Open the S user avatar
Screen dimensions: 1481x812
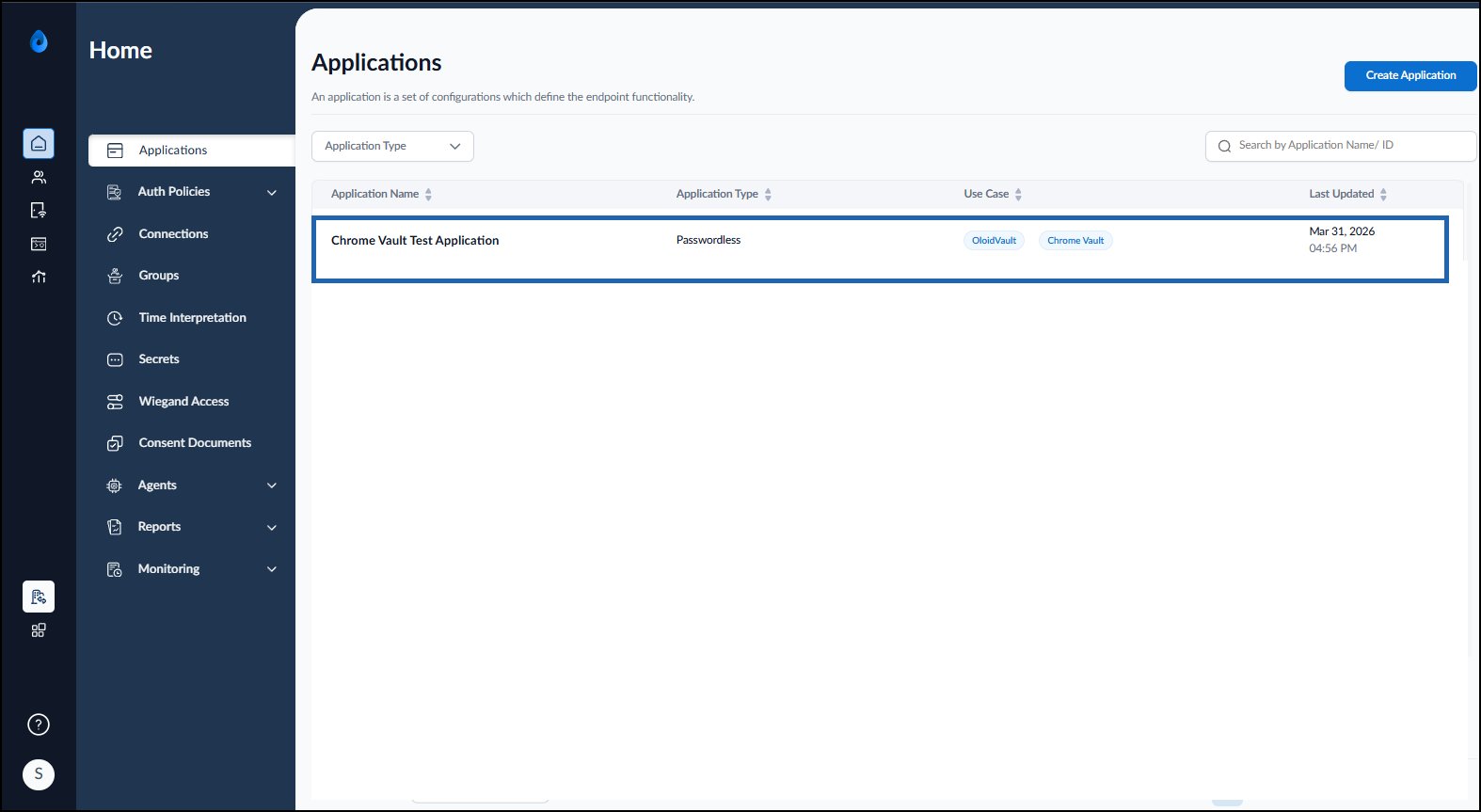[x=39, y=774]
